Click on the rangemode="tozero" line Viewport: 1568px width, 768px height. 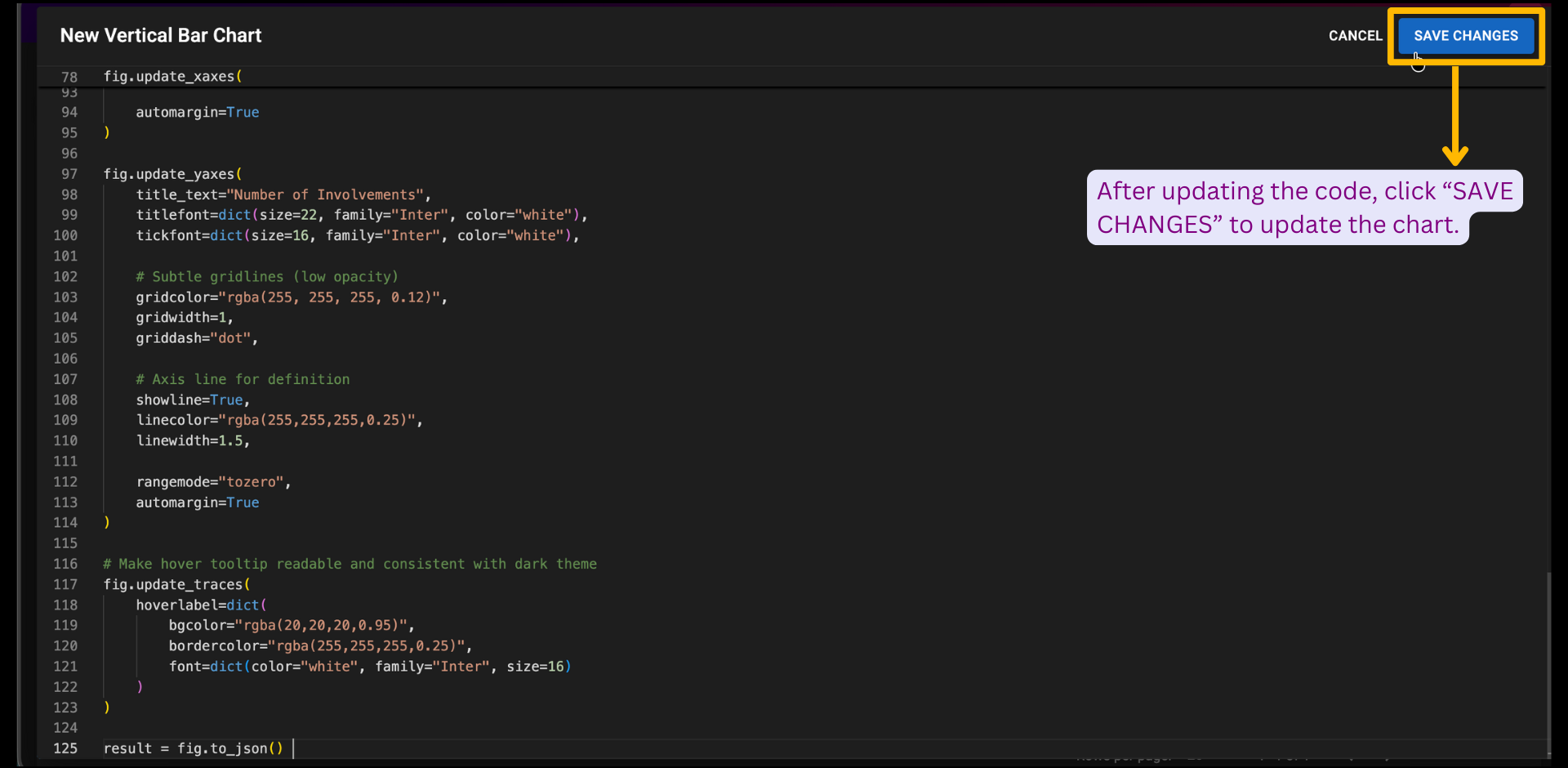point(212,482)
